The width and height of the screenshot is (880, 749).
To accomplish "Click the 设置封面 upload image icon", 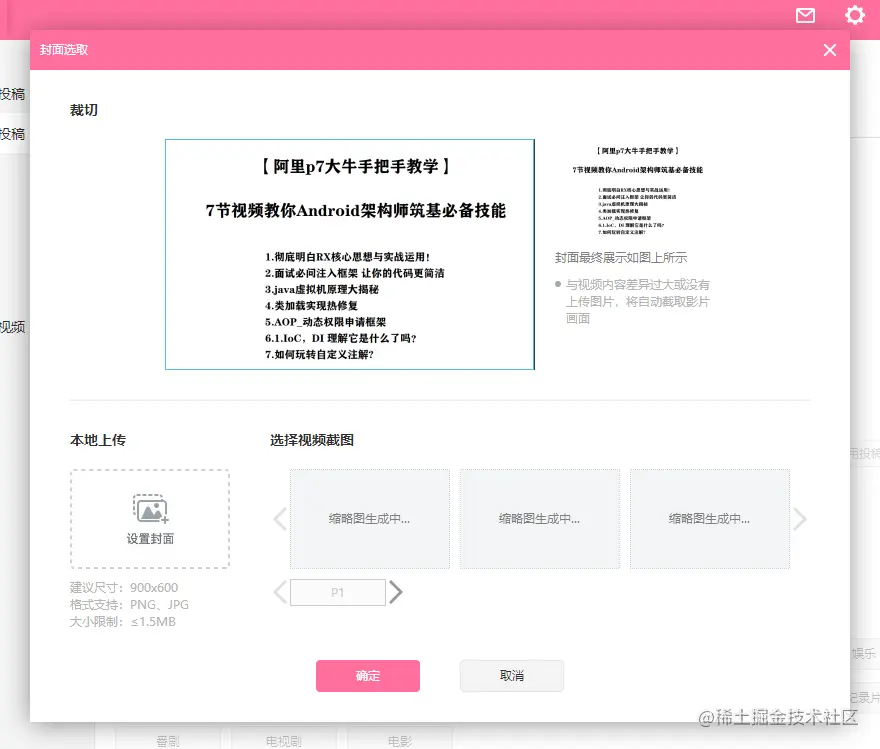I will click(x=150, y=508).
